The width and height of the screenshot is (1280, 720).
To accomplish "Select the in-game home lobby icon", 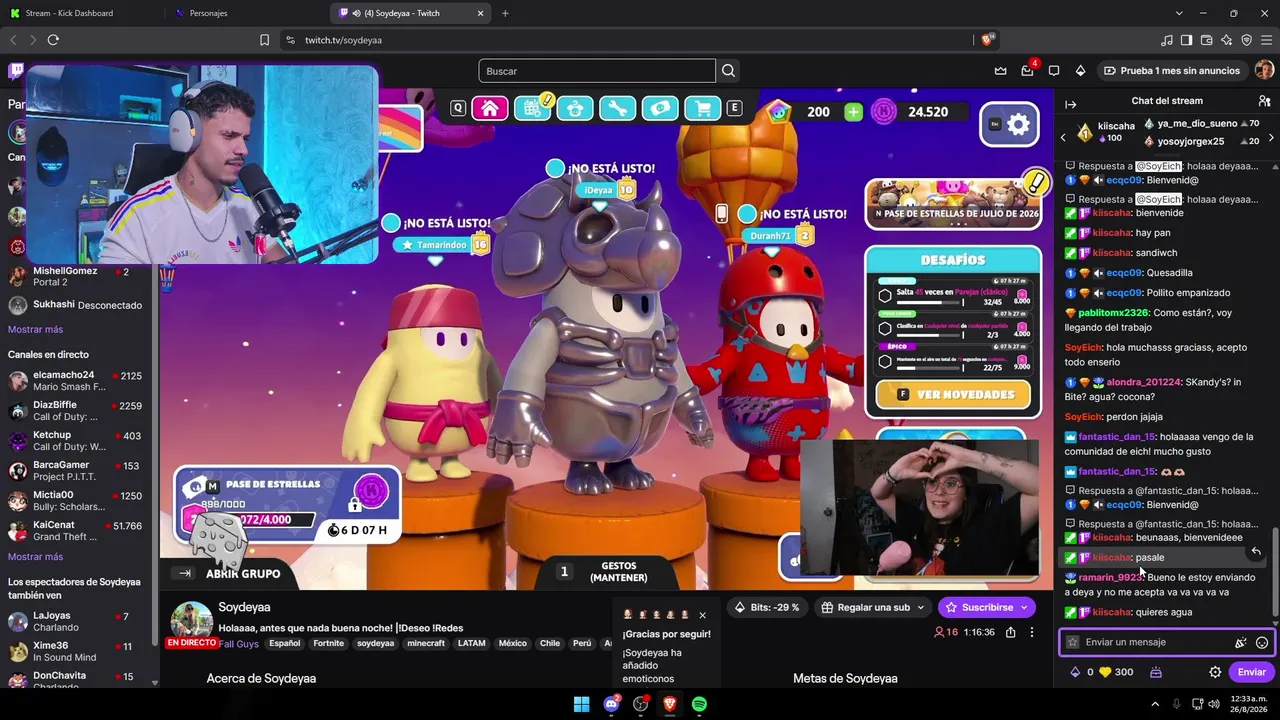I will [490, 109].
